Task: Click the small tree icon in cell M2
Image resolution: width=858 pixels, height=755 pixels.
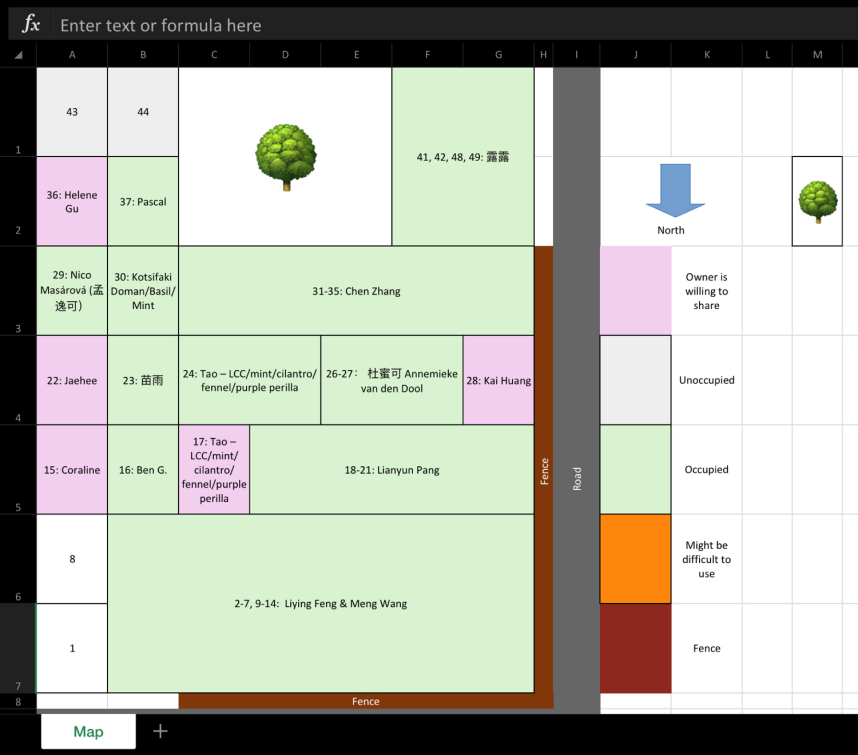Action: click(x=816, y=199)
